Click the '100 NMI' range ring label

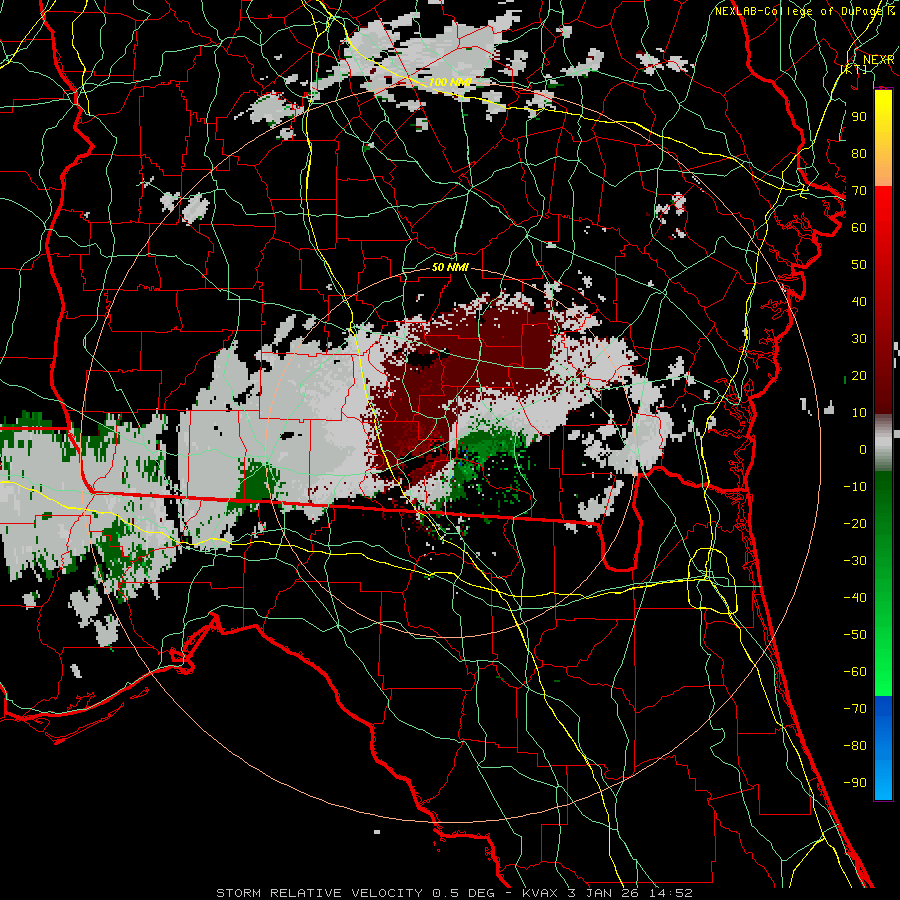pyautogui.click(x=450, y=83)
